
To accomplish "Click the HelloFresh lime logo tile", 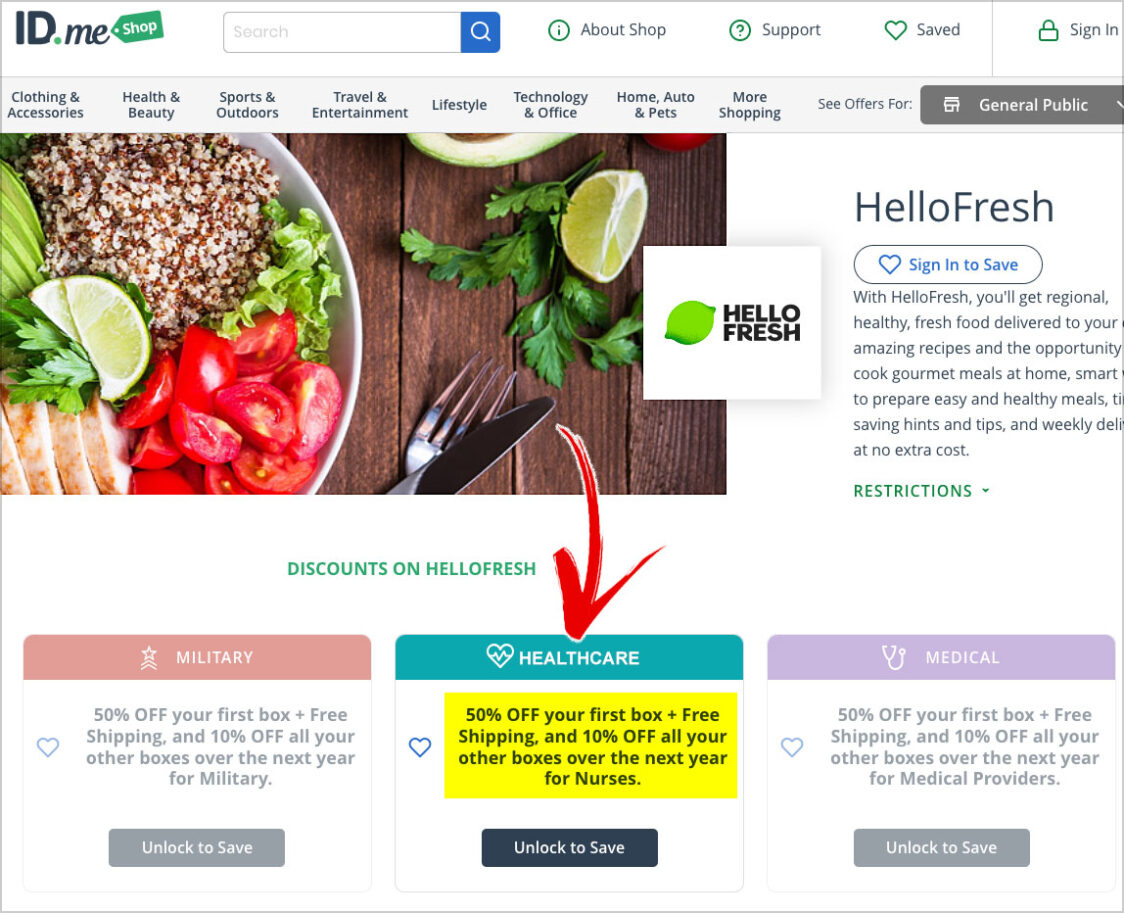I will (732, 322).
